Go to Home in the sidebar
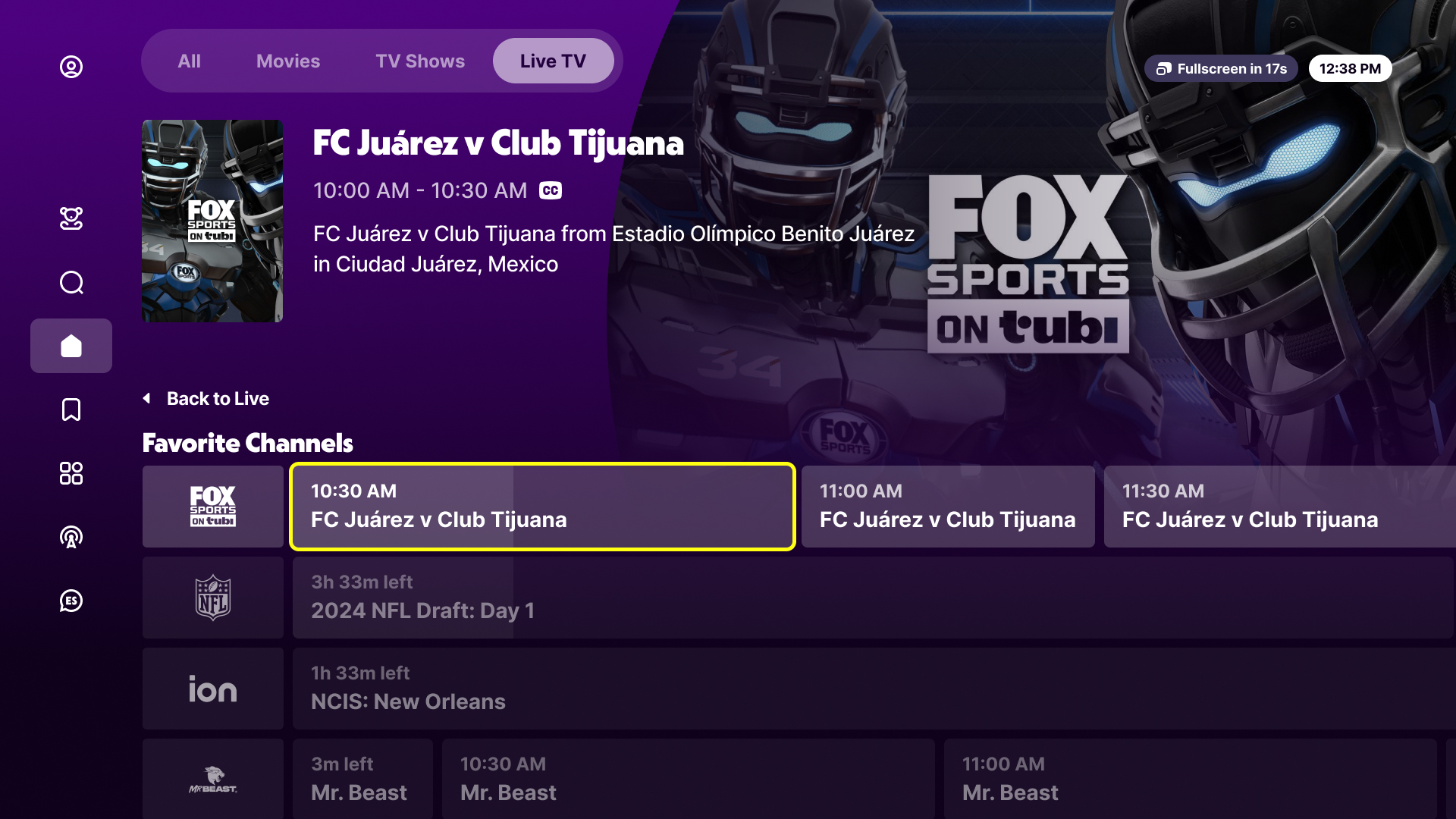Viewport: 1456px width, 819px height. 71,346
